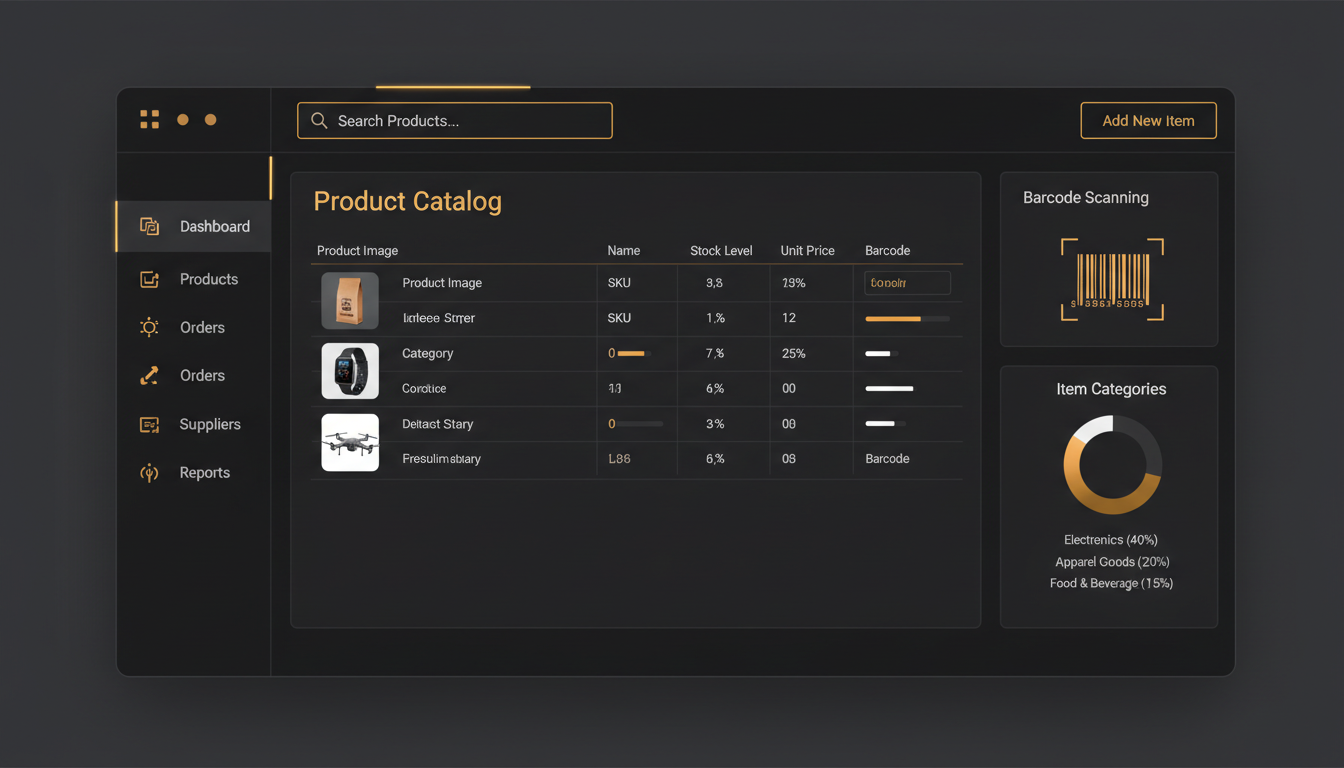Click the Add New Item button
1344x768 pixels.
[x=1148, y=120]
